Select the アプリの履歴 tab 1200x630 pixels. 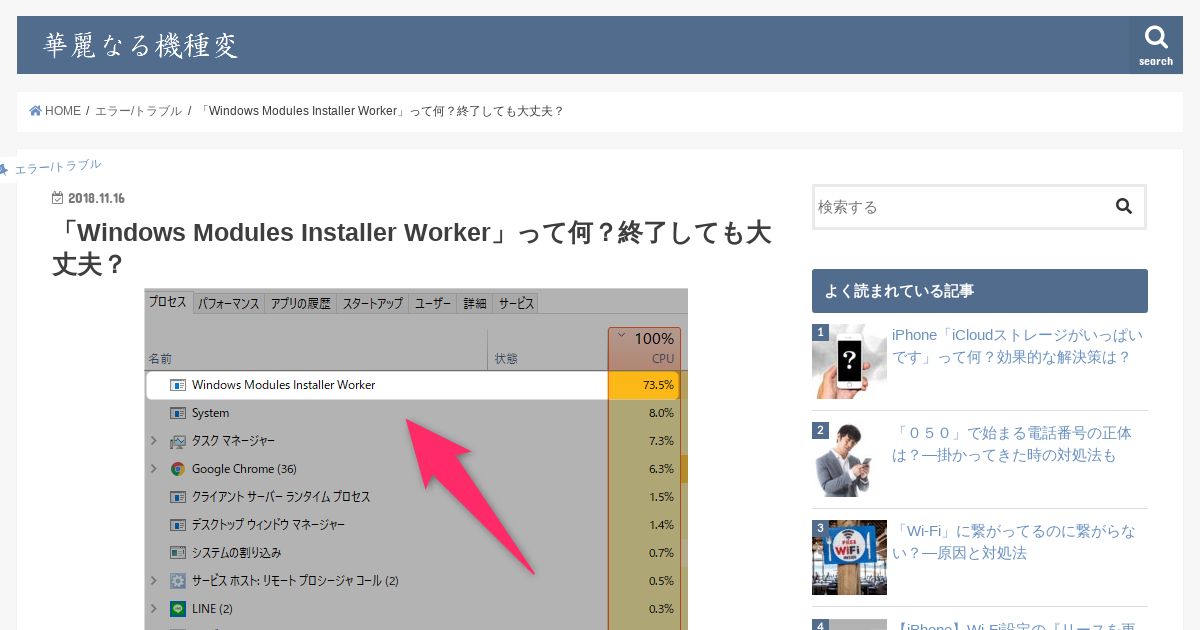coord(300,303)
